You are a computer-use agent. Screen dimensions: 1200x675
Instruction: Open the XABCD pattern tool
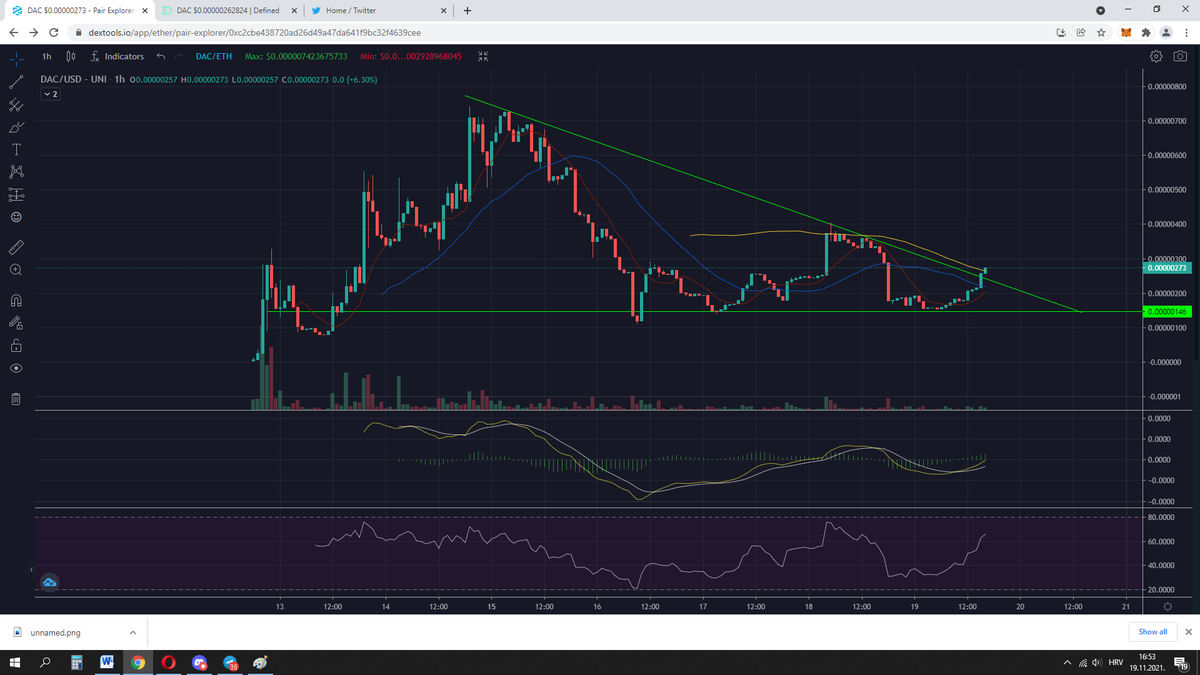[x=16, y=172]
